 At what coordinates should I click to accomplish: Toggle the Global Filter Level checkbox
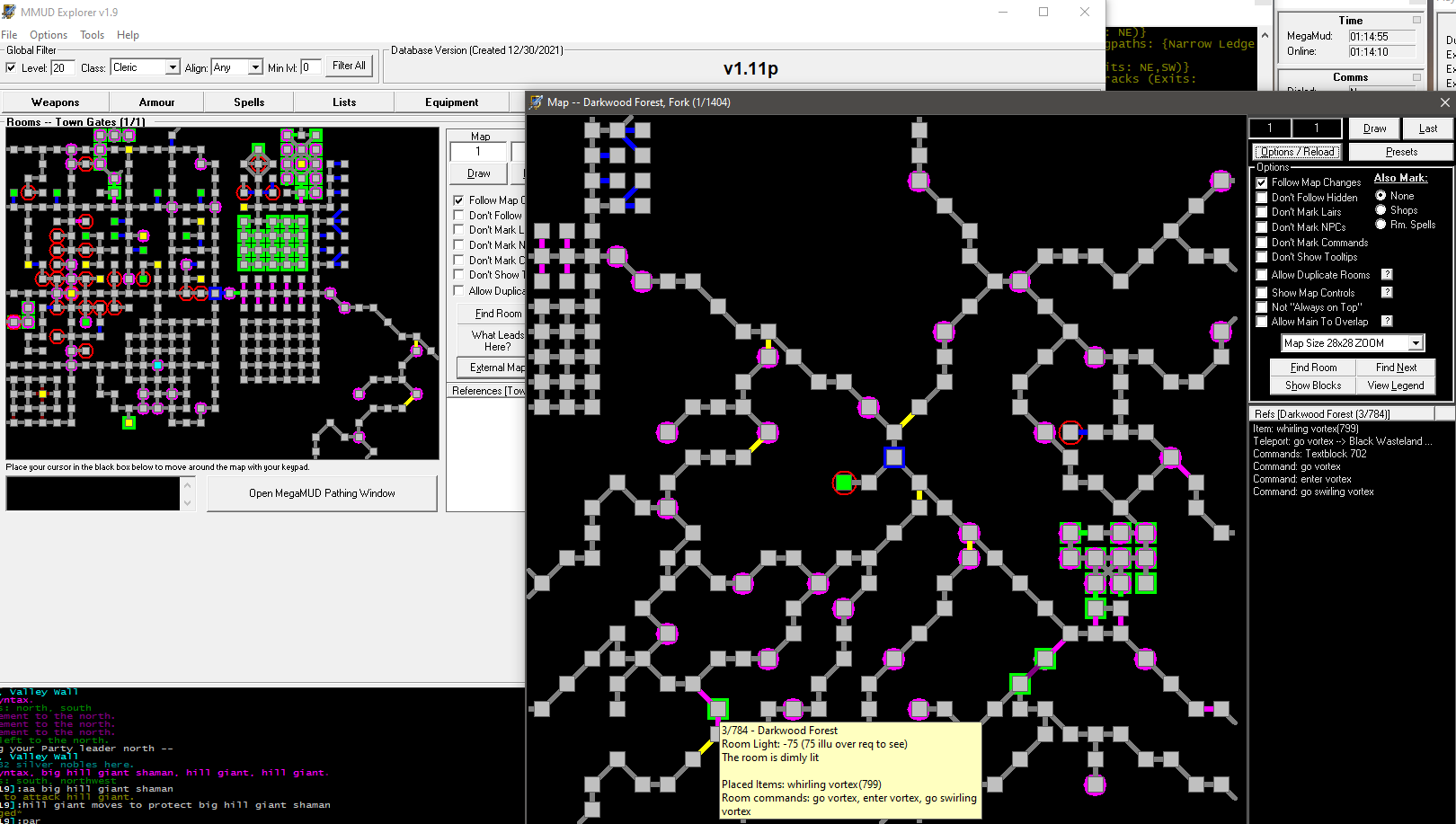[x=11, y=67]
